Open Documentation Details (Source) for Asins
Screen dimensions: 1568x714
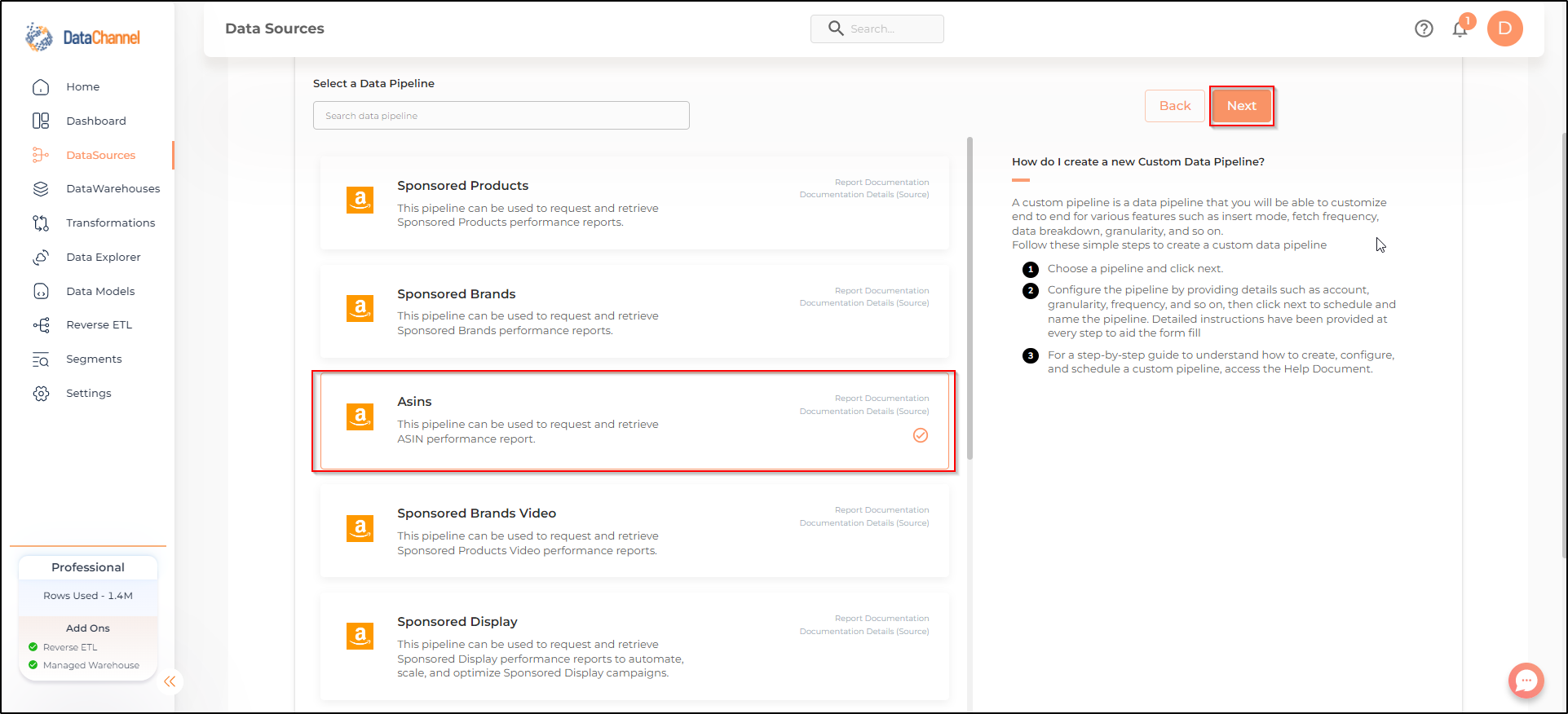pyautogui.click(x=864, y=412)
